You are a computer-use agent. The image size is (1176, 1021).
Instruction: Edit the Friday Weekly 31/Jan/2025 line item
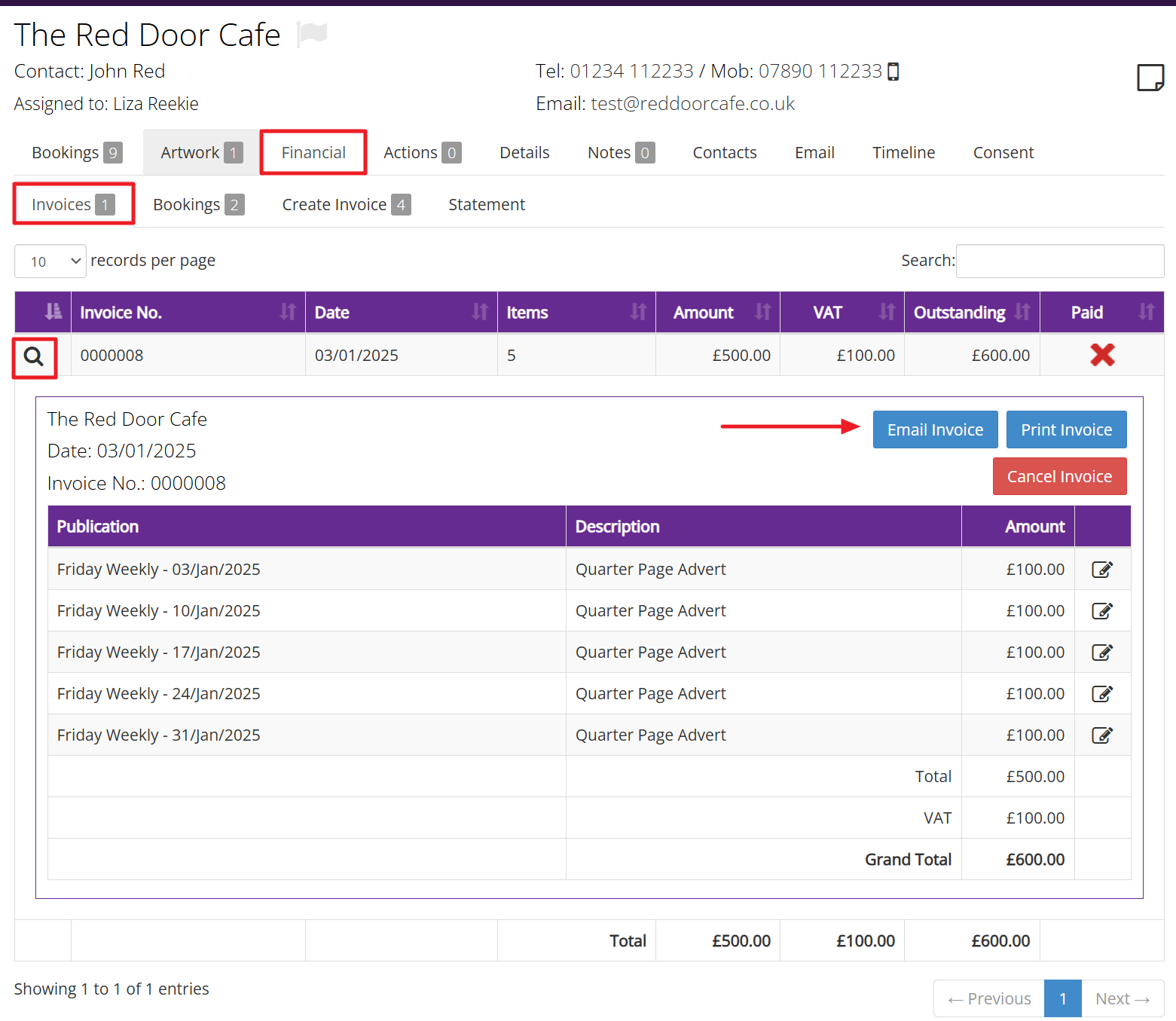point(1102,735)
